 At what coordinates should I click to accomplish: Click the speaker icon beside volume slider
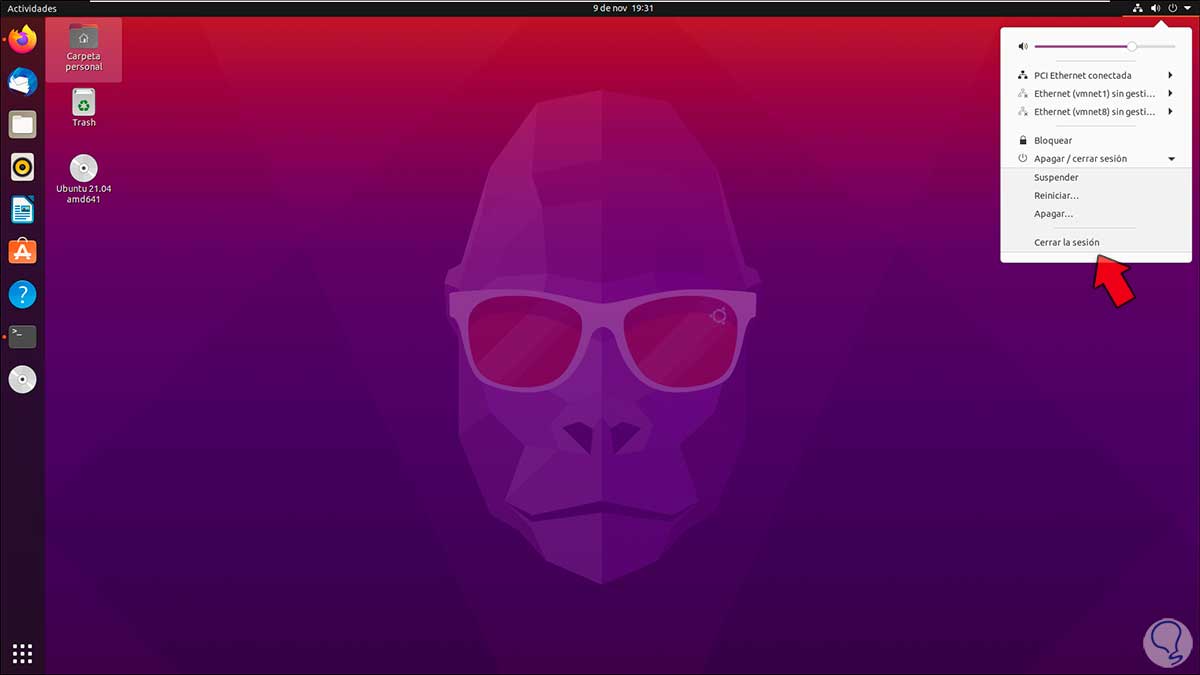(x=1022, y=47)
